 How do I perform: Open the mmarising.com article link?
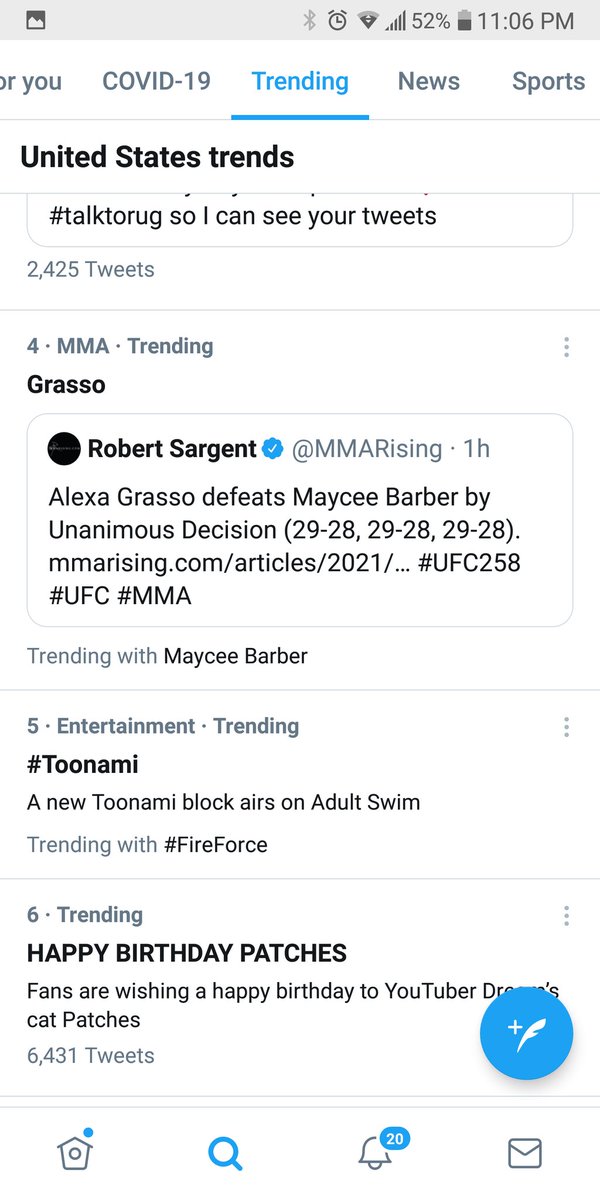pyautogui.click(x=228, y=563)
